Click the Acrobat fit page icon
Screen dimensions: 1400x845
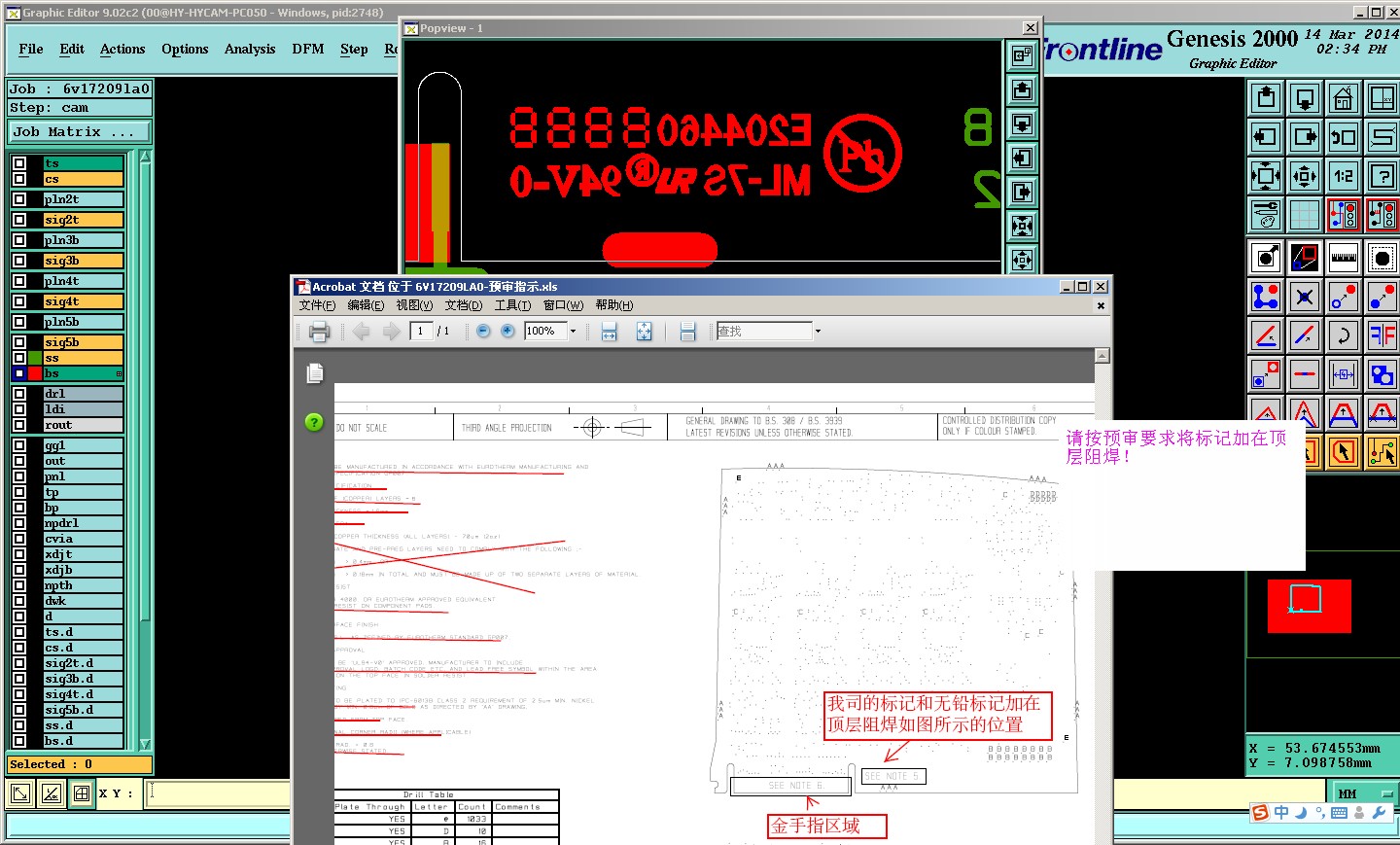coord(644,332)
